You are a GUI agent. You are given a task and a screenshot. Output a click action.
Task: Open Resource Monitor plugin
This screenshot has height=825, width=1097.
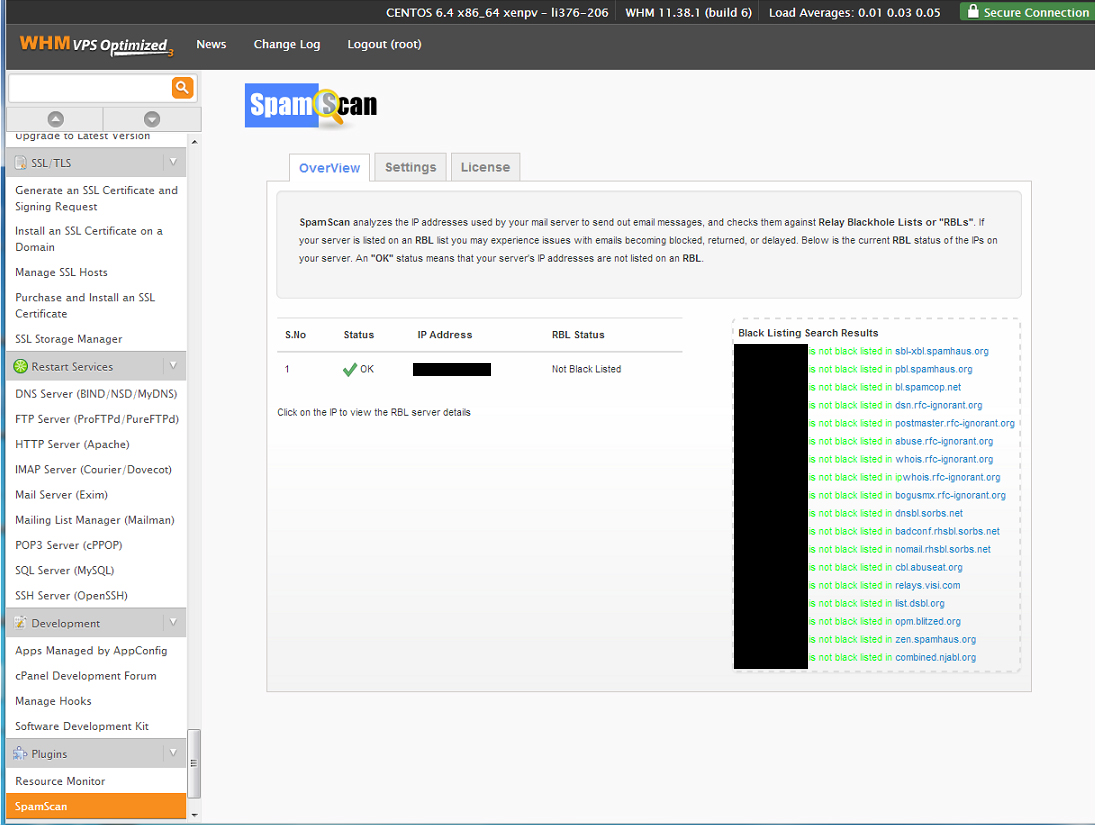[60, 781]
